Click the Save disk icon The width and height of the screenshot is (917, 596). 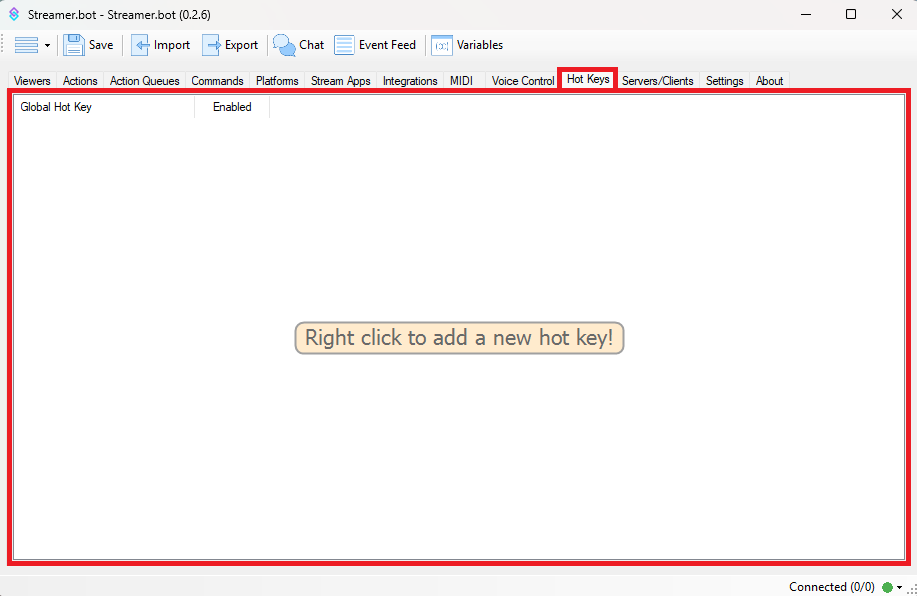[x=74, y=45]
